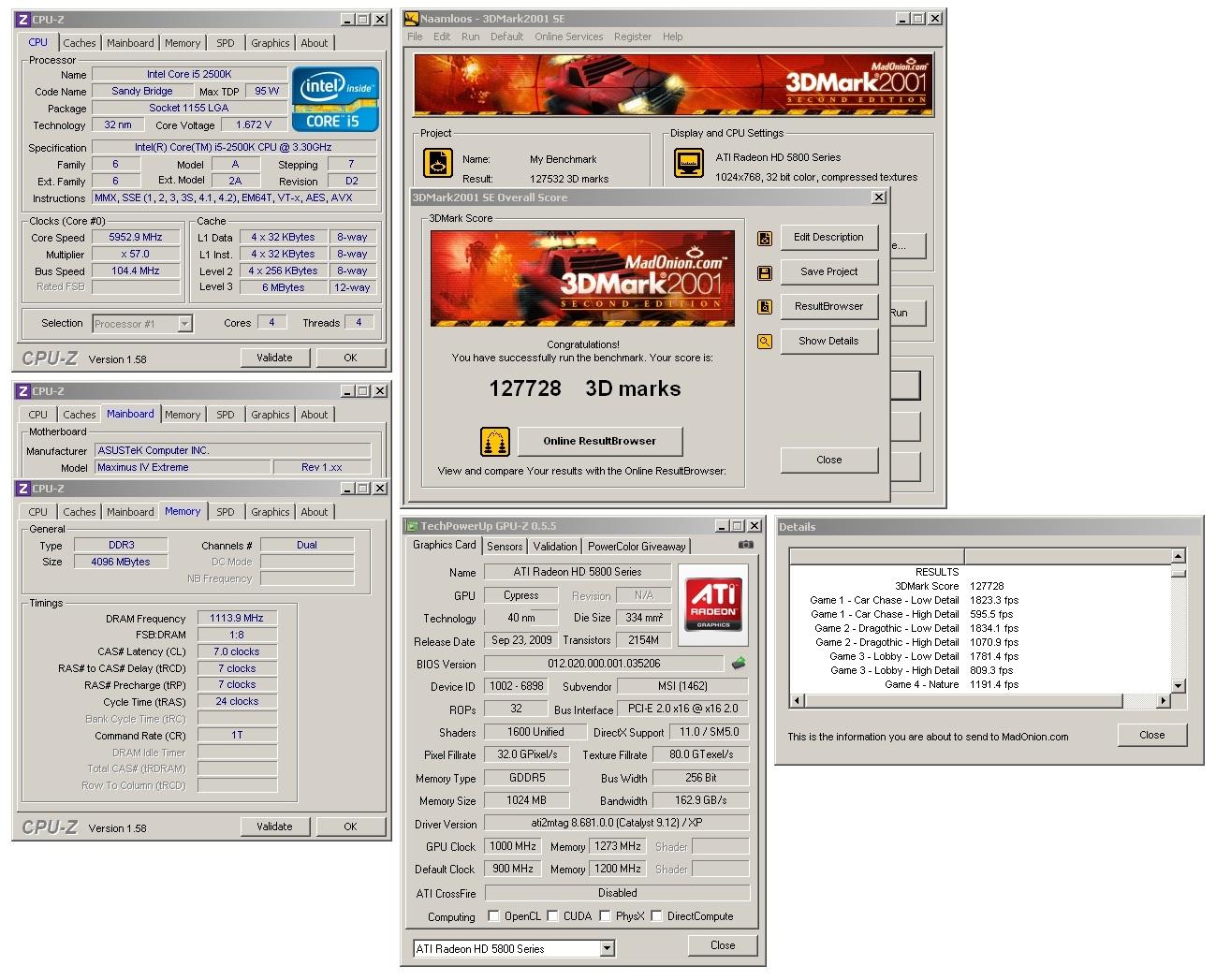The height and width of the screenshot is (980, 1216).
Task: Click the GPU-Z title bar icon
Action: coord(411,526)
